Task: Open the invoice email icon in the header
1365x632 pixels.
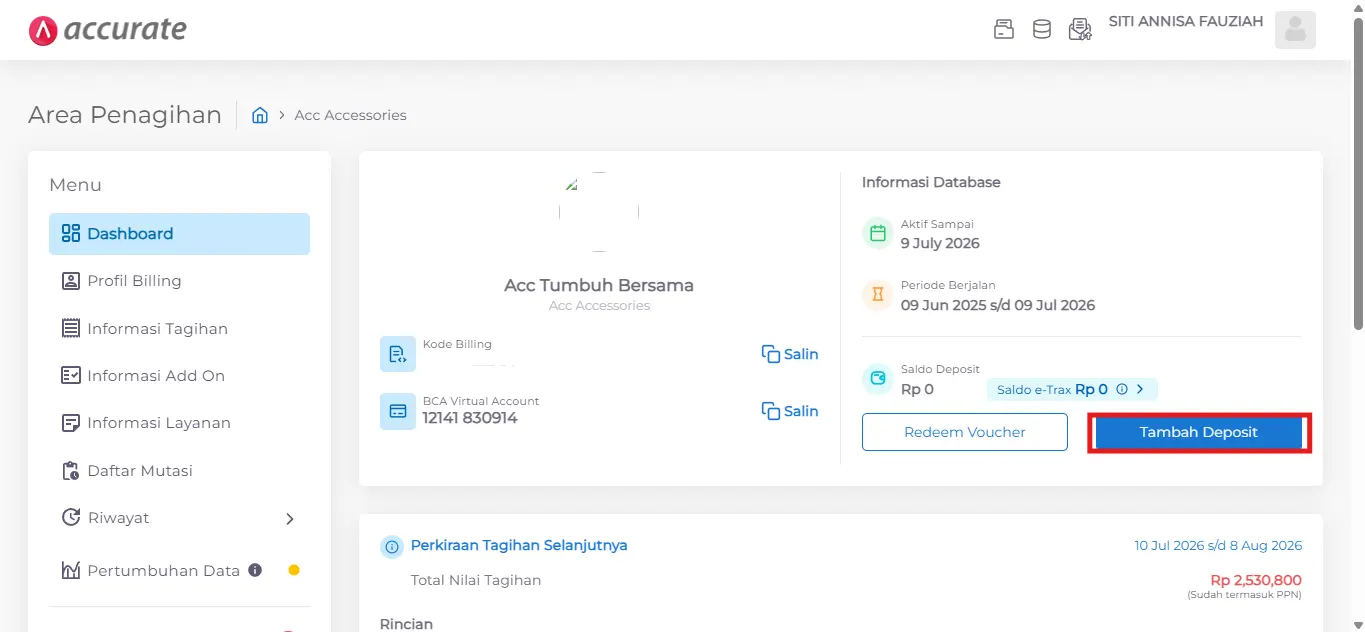Action: [x=1080, y=29]
